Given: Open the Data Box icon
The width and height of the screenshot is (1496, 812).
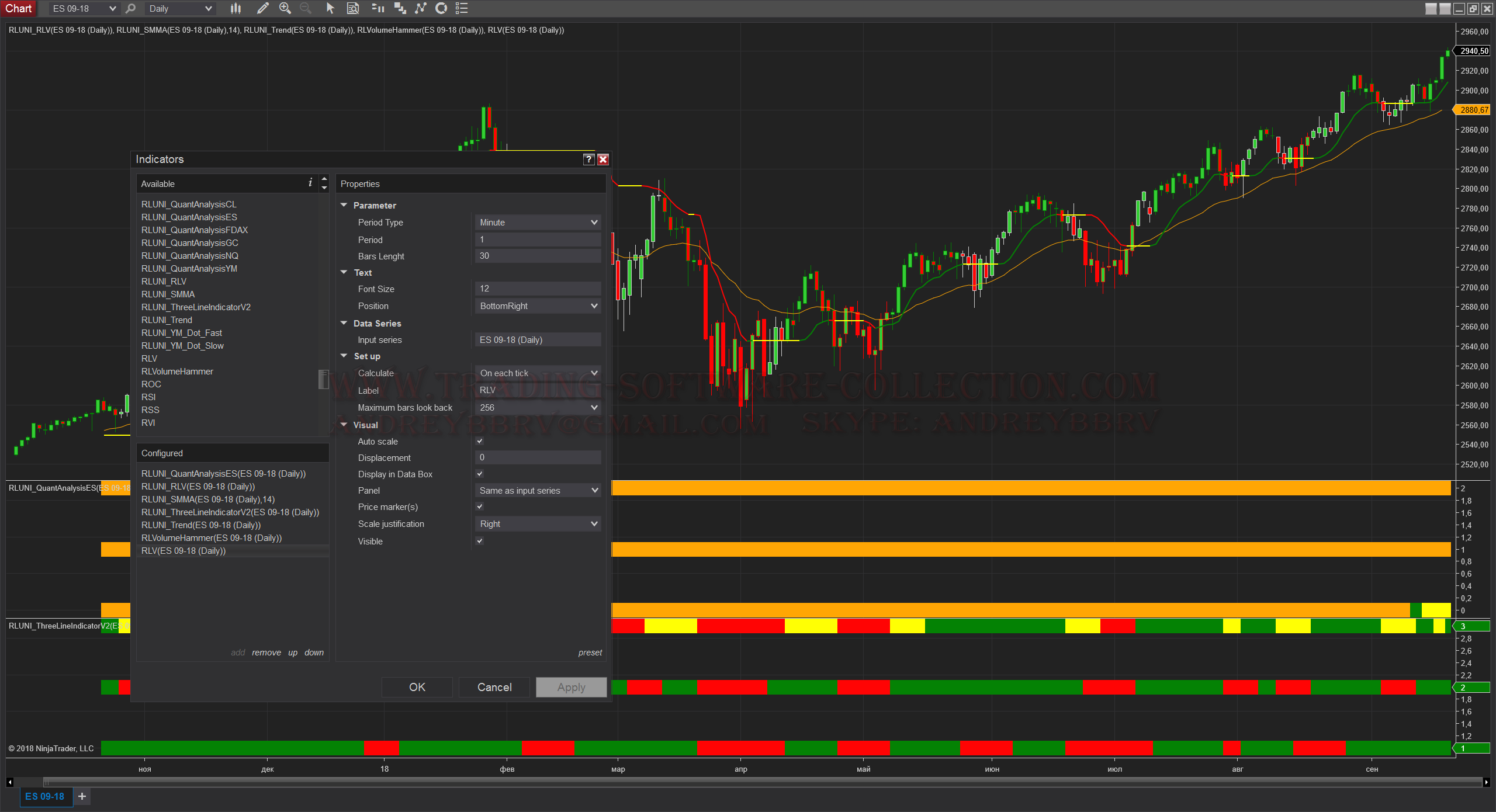Looking at the screenshot, I should pyautogui.click(x=353, y=8).
